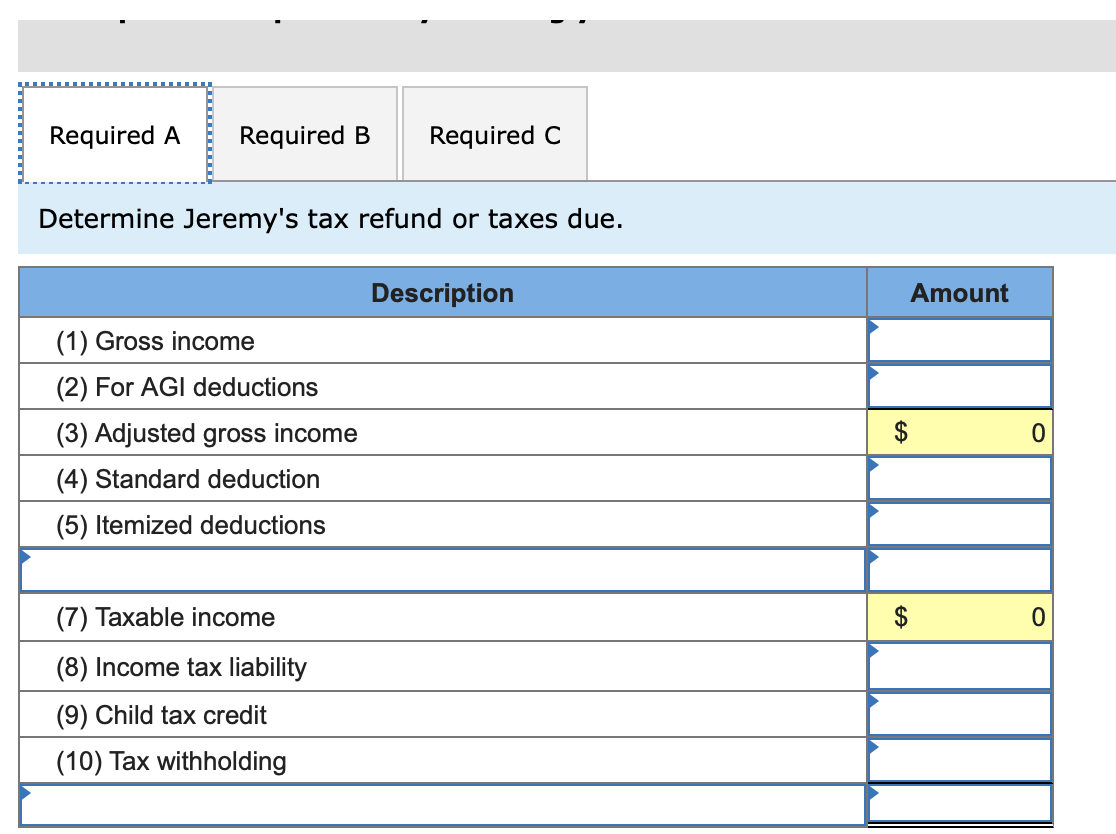Select the Itemized deductions amount field
This screenshot has height=834, width=1116.
click(x=959, y=525)
